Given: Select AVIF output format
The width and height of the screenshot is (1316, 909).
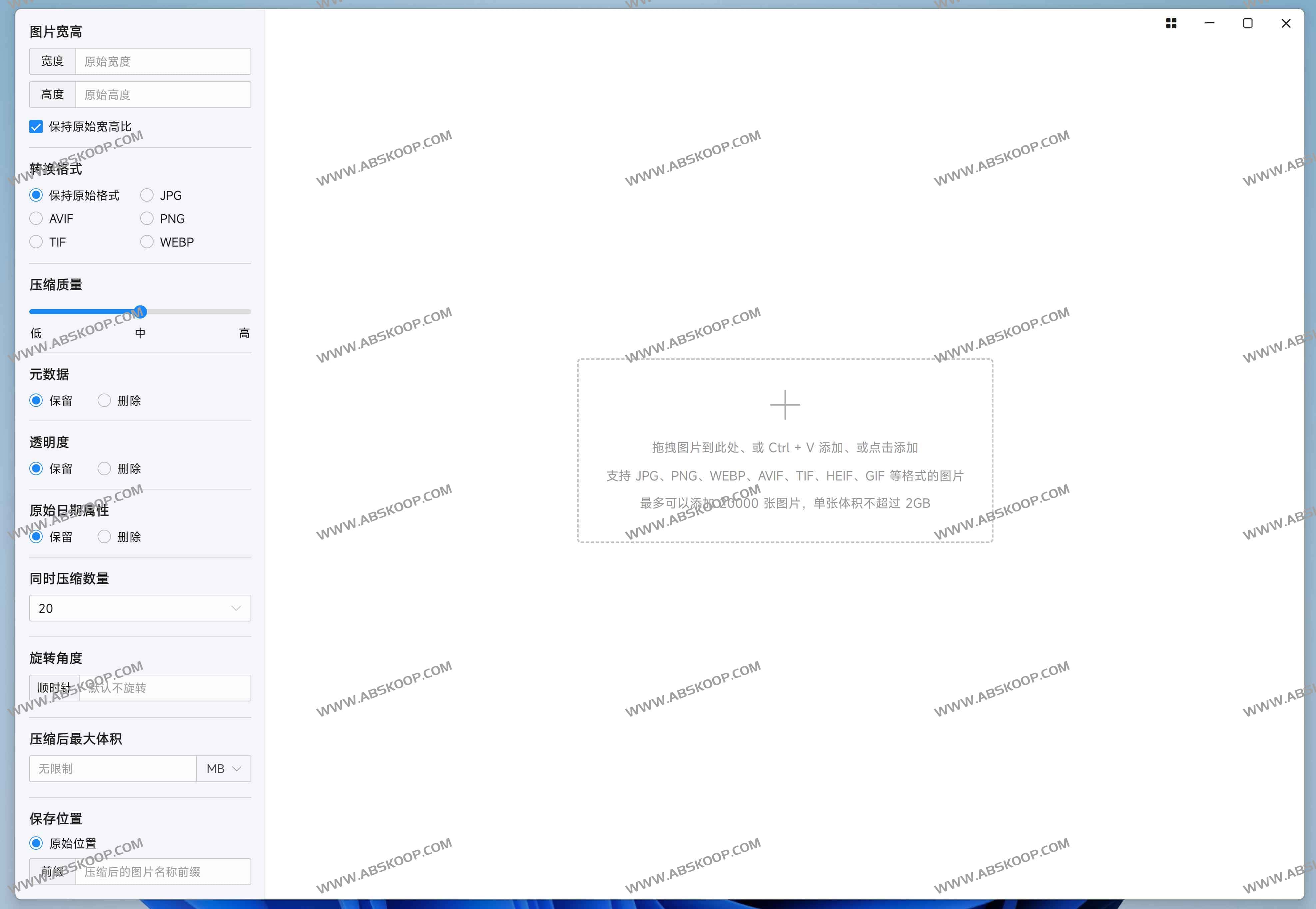Looking at the screenshot, I should point(36,219).
